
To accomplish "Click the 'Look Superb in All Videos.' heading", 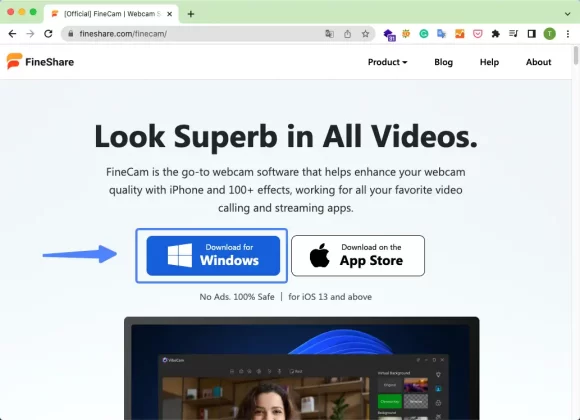I will (x=286, y=137).
